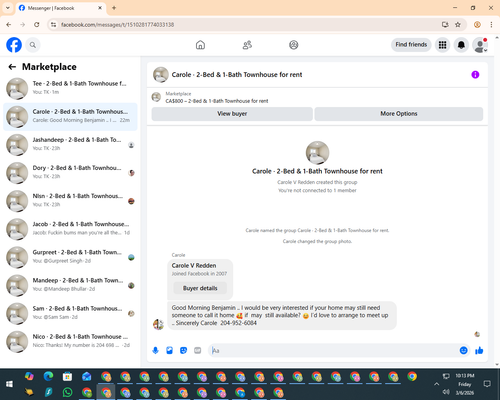Image resolution: width=500 pixels, height=400 pixels.
Task: Open Chrome three-dot menu
Action: [x=491, y=25]
